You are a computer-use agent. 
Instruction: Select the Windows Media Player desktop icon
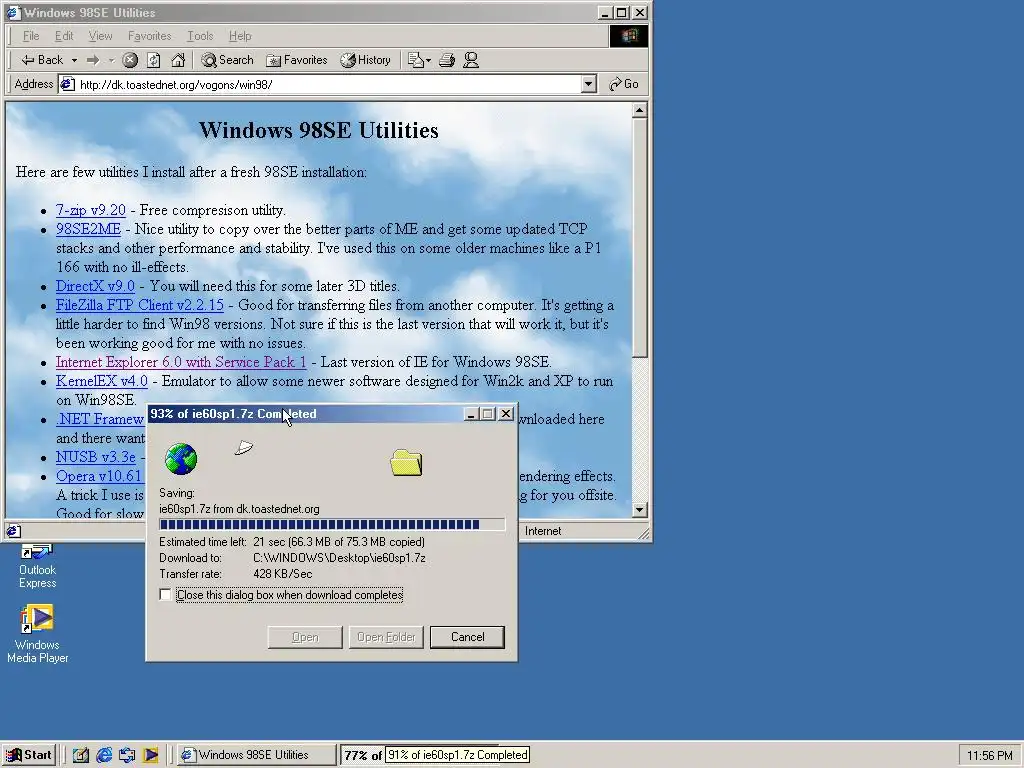click(37, 634)
